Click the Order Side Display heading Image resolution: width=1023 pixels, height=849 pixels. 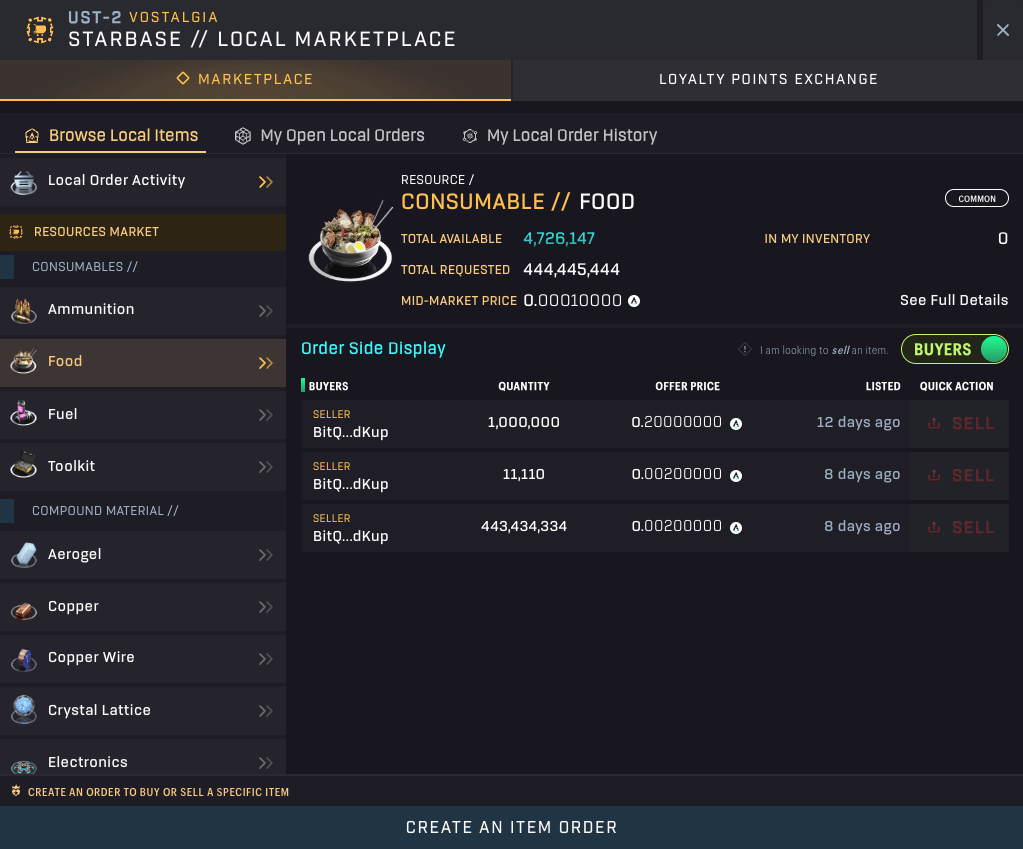[373, 348]
